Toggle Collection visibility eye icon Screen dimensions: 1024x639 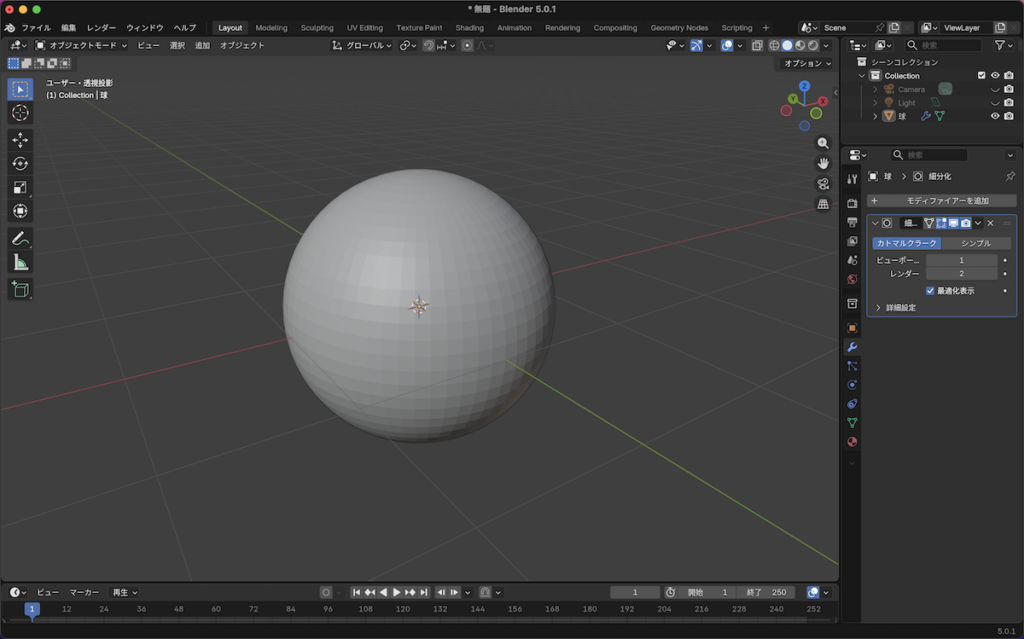point(995,76)
